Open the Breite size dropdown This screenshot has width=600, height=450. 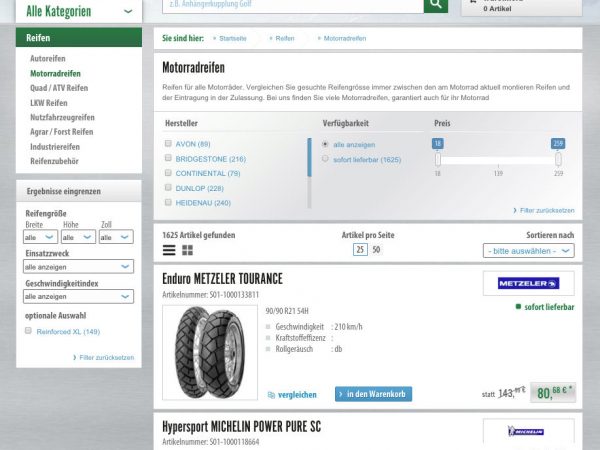coord(40,237)
